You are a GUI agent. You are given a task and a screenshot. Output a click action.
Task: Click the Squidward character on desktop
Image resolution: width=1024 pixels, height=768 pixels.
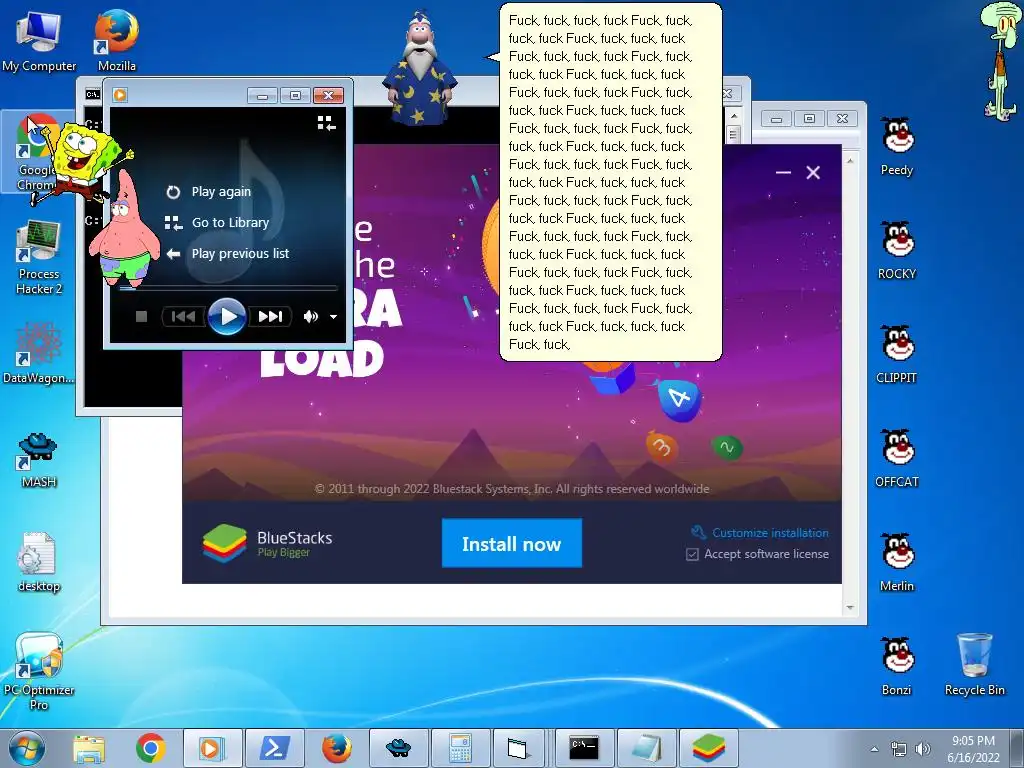click(x=1002, y=60)
